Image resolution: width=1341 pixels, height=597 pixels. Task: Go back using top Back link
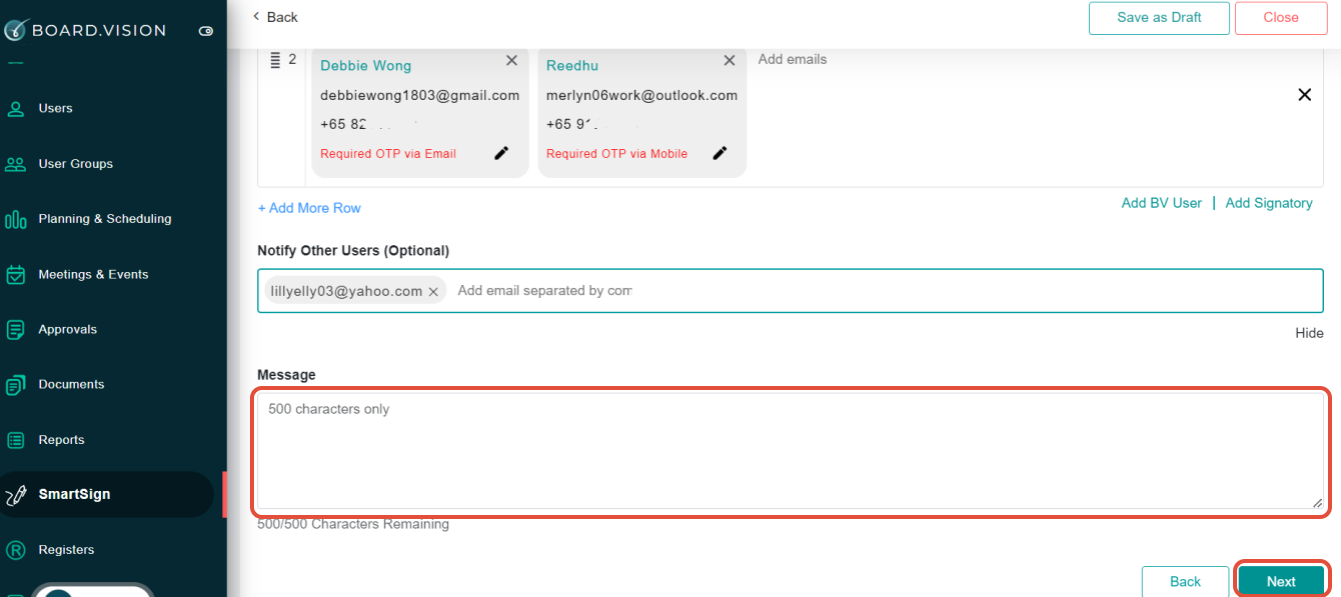pyautogui.click(x=275, y=17)
